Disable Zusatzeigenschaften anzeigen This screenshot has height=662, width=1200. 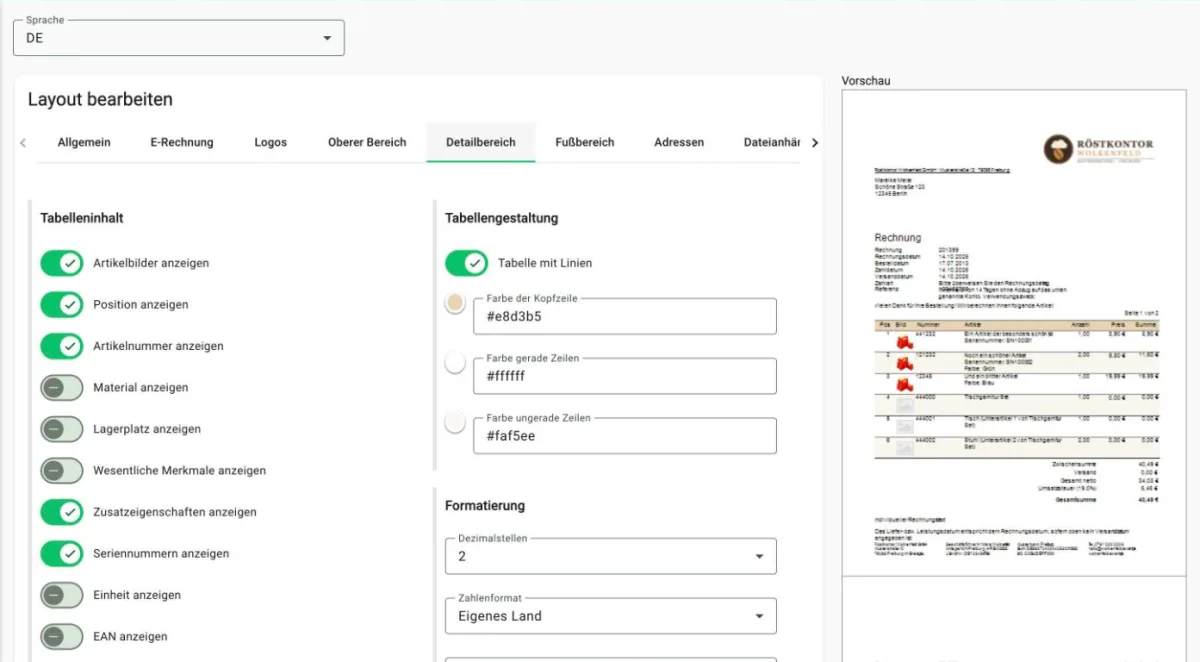[62, 512]
